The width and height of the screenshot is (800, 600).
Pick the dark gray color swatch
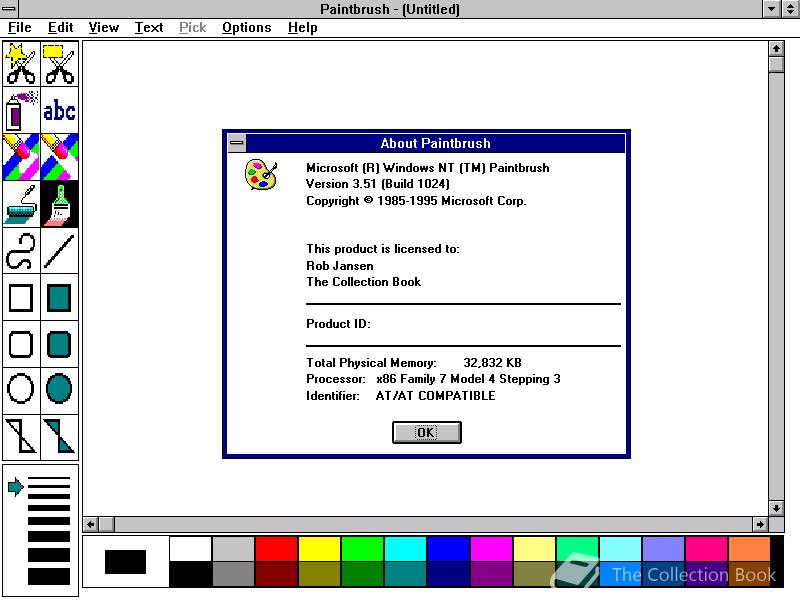point(233,574)
